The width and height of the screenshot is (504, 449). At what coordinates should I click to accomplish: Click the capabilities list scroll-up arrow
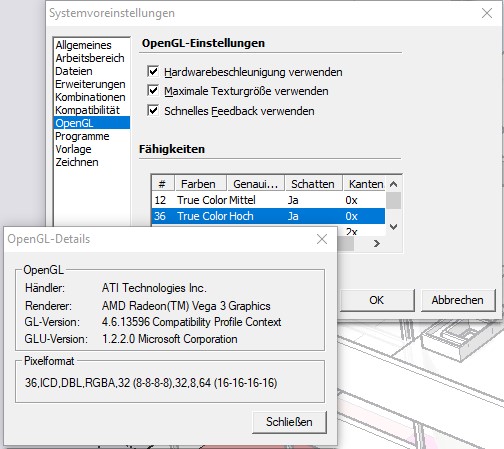tap(393, 184)
